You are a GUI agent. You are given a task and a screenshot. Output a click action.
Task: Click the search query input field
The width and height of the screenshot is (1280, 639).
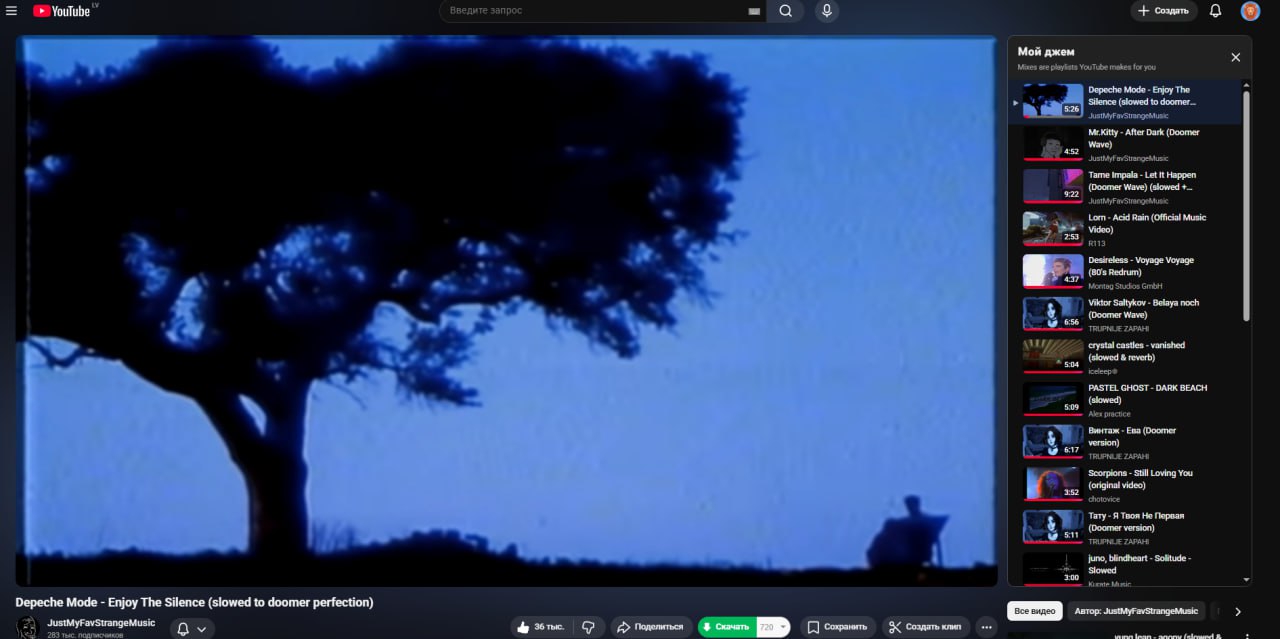point(595,10)
